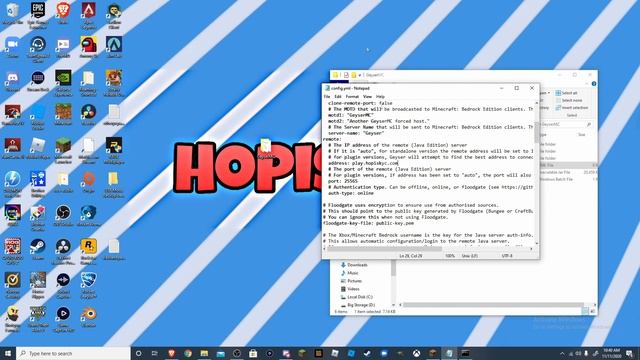Viewport: 640px width, 360px height.
Task: Open the action center notifications icon
Action: 629,353
